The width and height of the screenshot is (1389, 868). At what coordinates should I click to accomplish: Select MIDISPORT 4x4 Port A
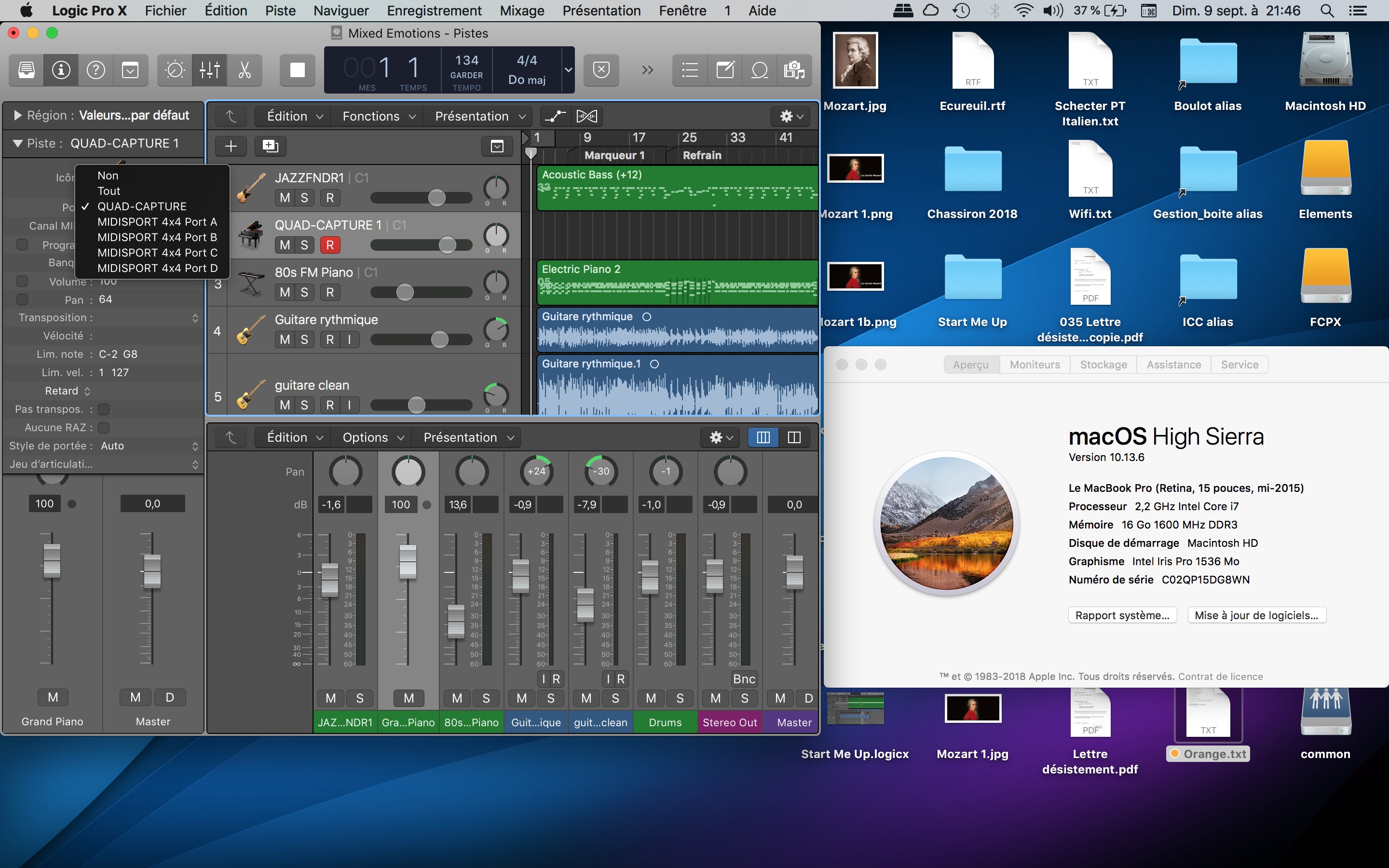click(152, 222)
